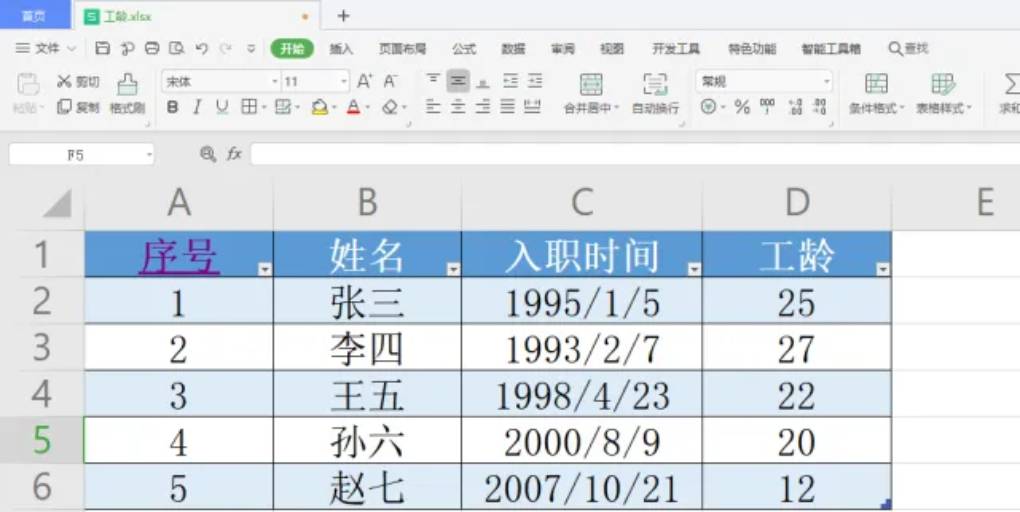
Task: Click the Redo arrow icon
Action: pyautogui.click(x=225, y=48)
